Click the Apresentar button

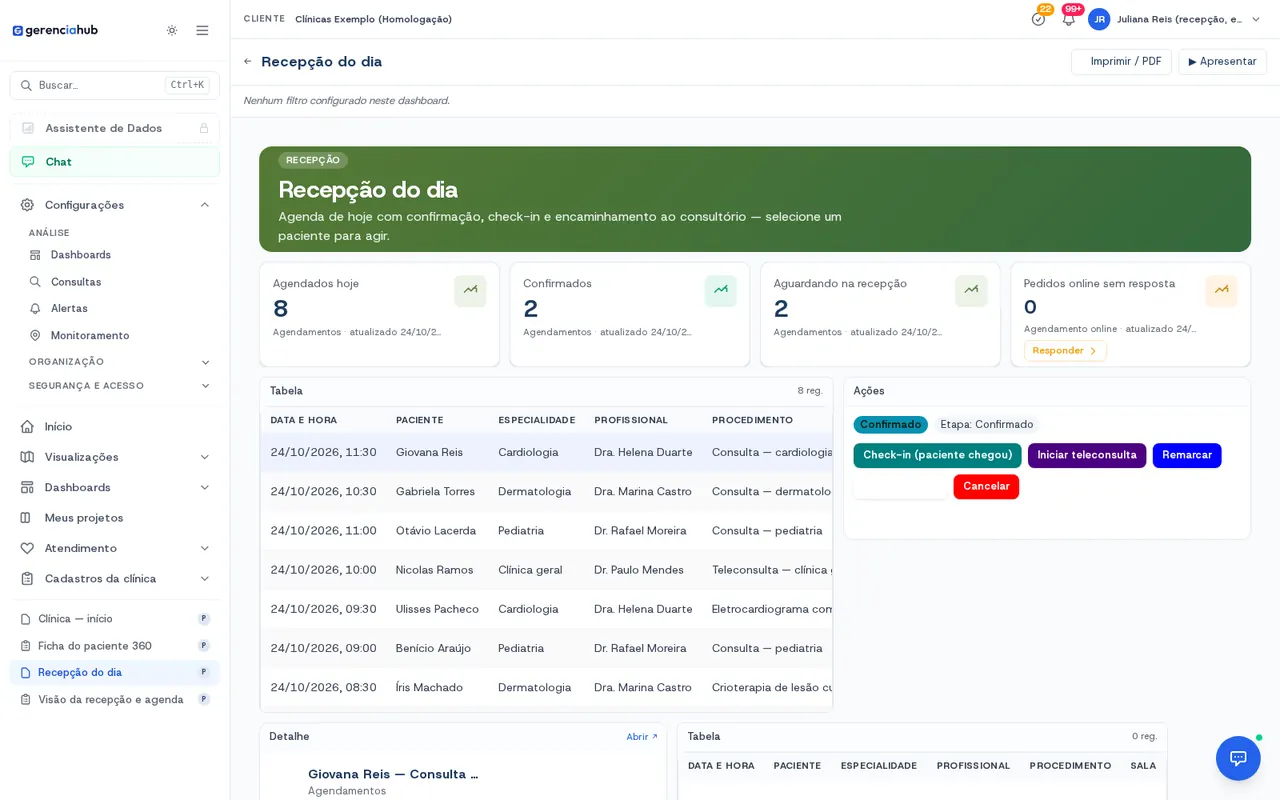1222,62
